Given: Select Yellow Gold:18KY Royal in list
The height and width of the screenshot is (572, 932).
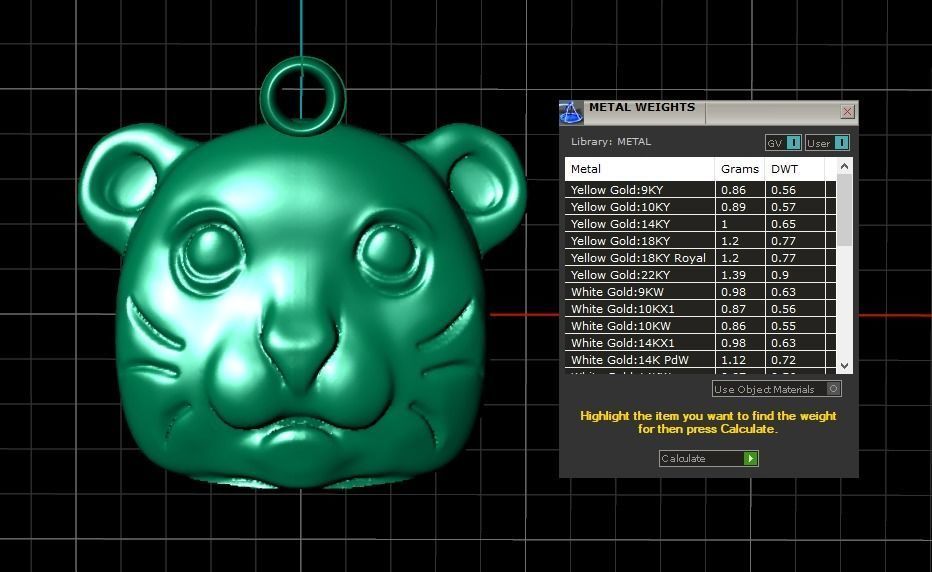Looking at the screenshot, I should click(x=638, y=258).
